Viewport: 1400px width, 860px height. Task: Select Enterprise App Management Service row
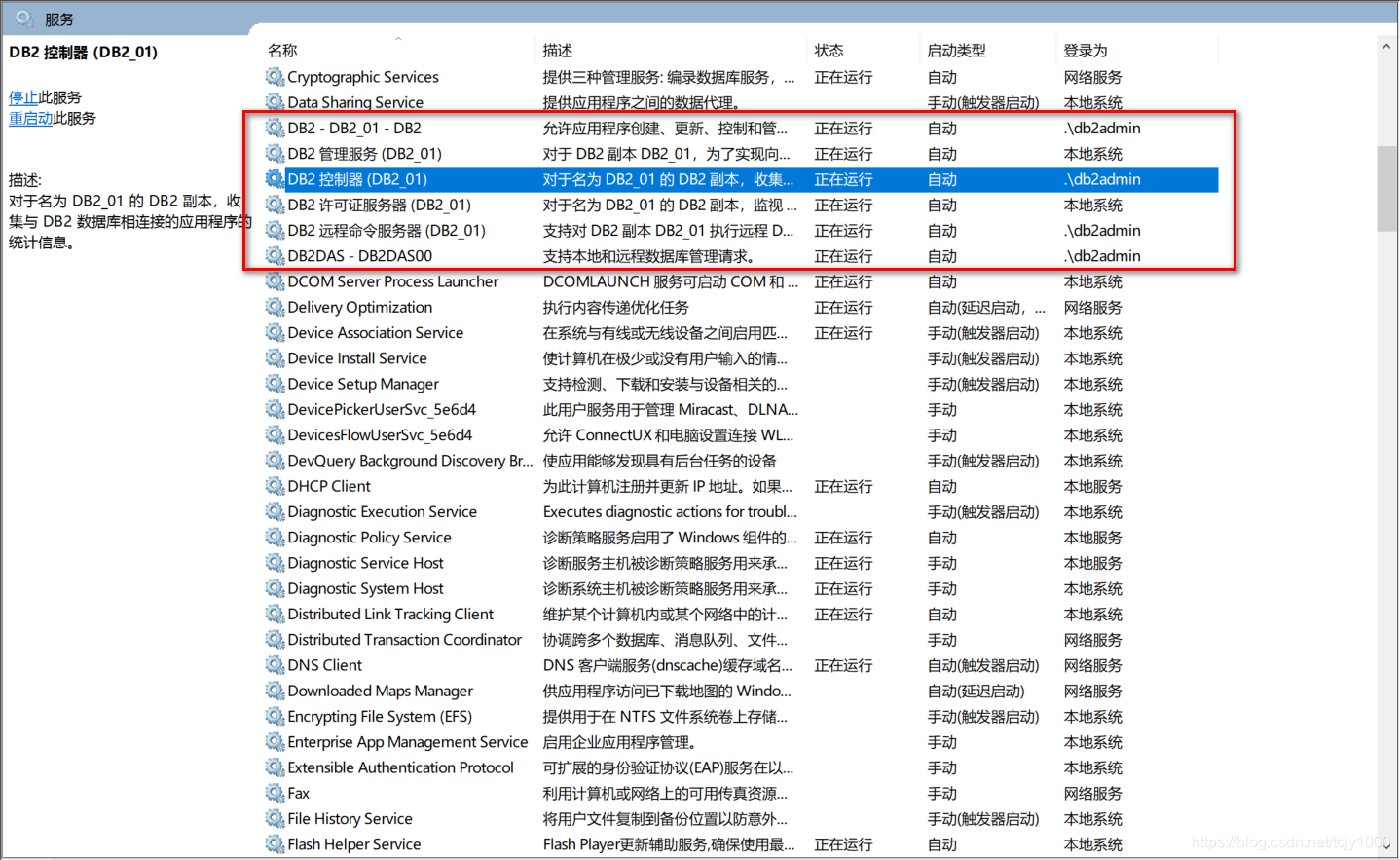pos(740,742)
